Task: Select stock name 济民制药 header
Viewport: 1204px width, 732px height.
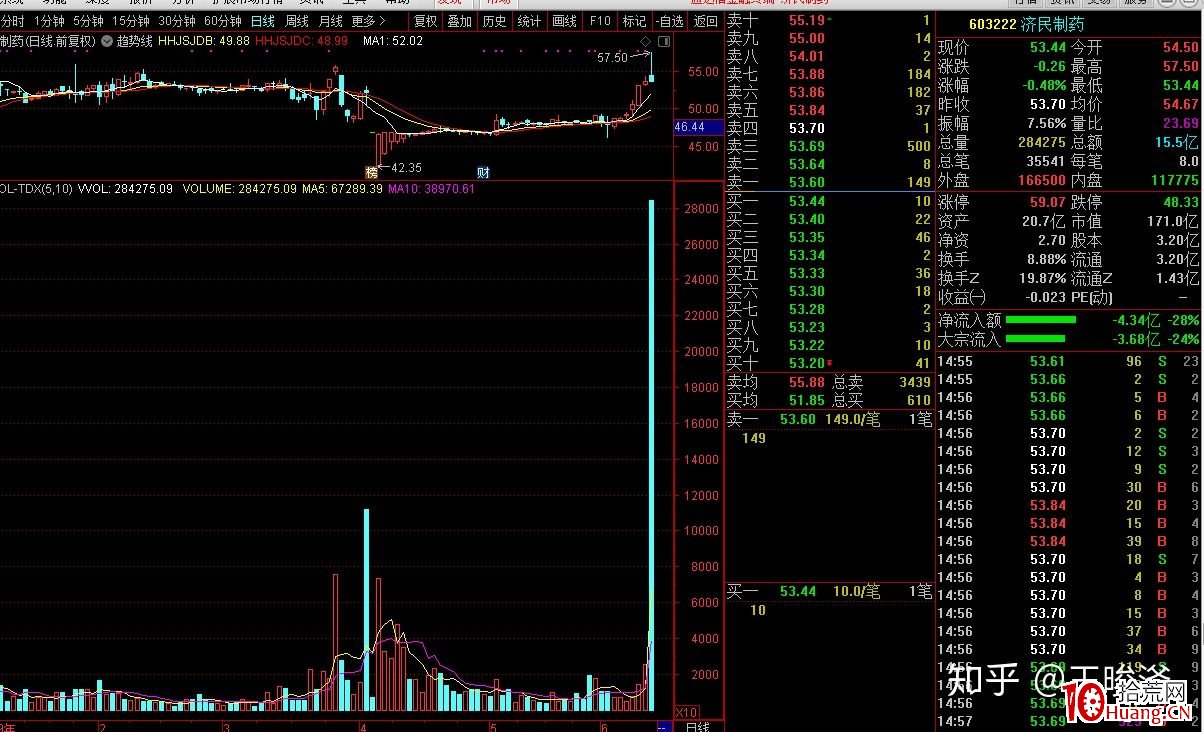Action: 1053,24
